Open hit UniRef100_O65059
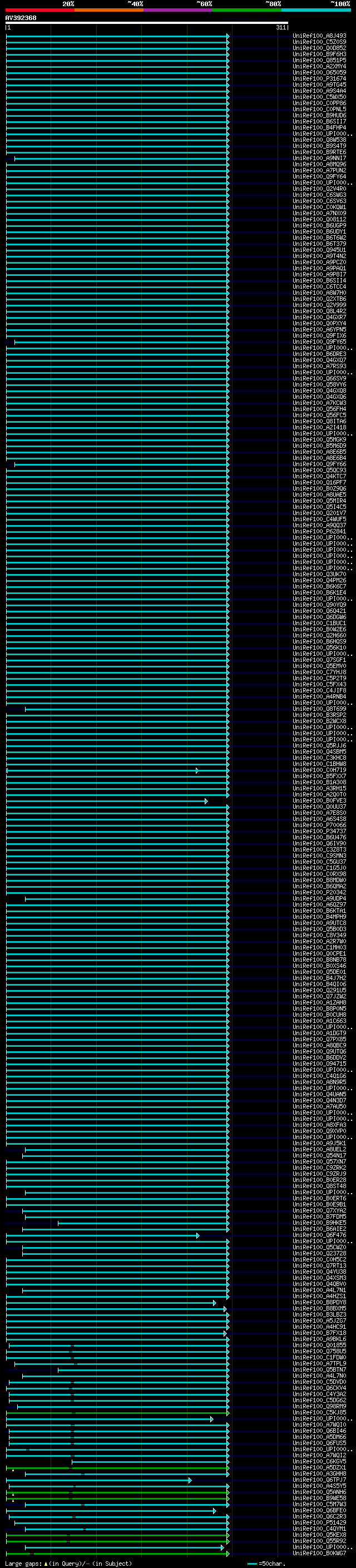356x1568 pixels. [x=319, y=72]
